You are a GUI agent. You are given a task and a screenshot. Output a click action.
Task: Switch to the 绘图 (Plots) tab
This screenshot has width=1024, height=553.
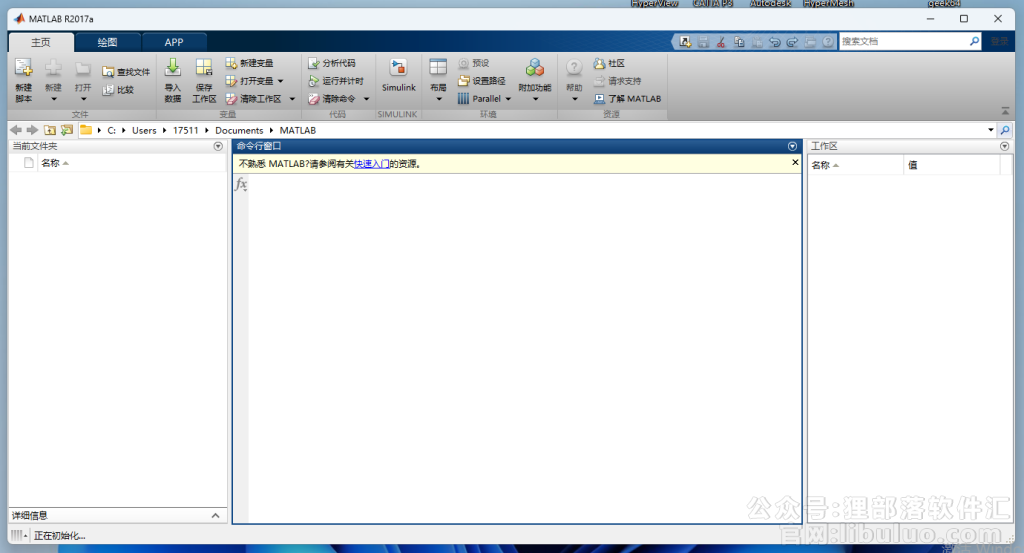[107, 42]
